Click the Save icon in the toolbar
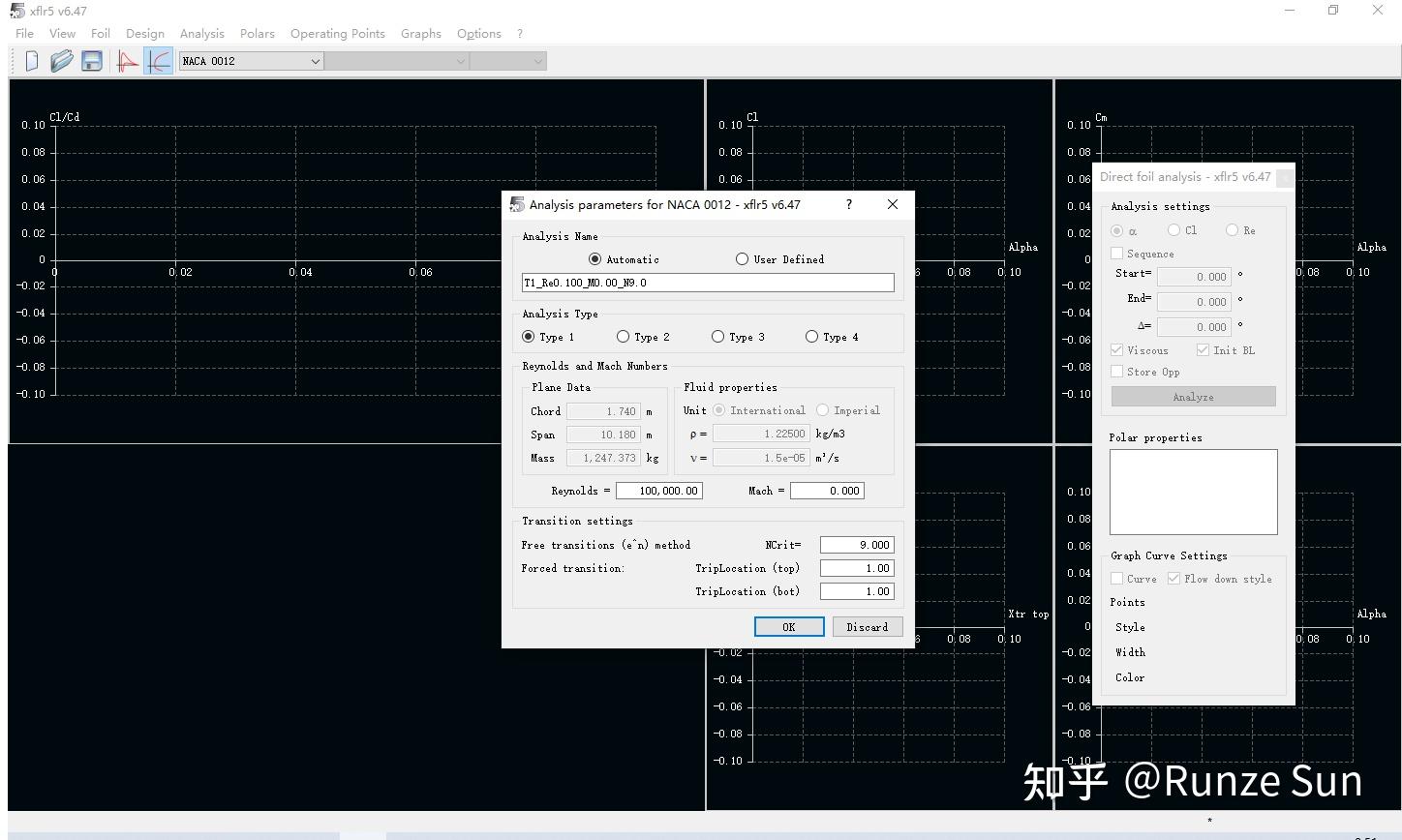The height and width of the screenshot is (840, 1402). coord(91,60)
